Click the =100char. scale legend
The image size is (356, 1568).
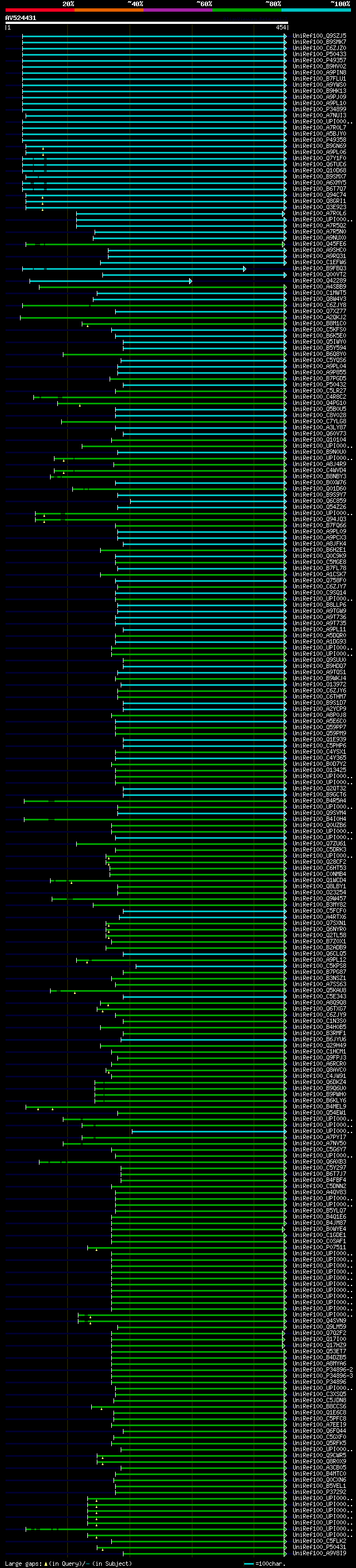[x=265, y=1564]
